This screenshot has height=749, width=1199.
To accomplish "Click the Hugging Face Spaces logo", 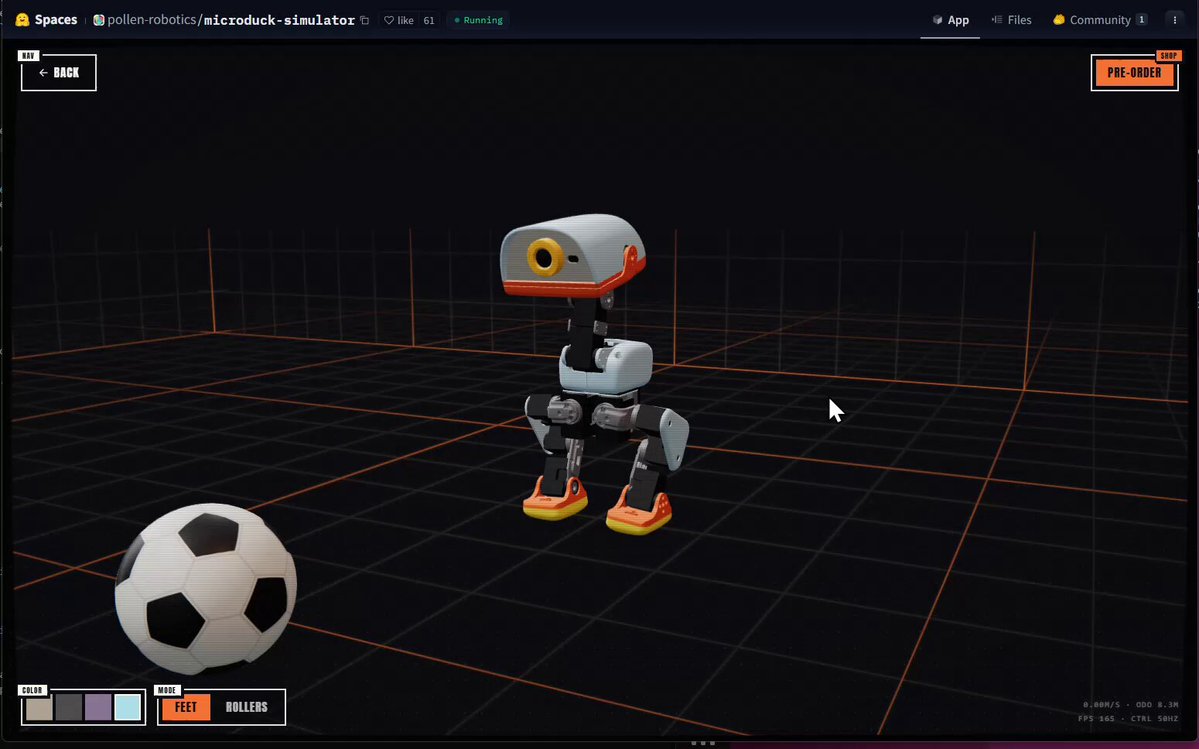I will (47, 20).
